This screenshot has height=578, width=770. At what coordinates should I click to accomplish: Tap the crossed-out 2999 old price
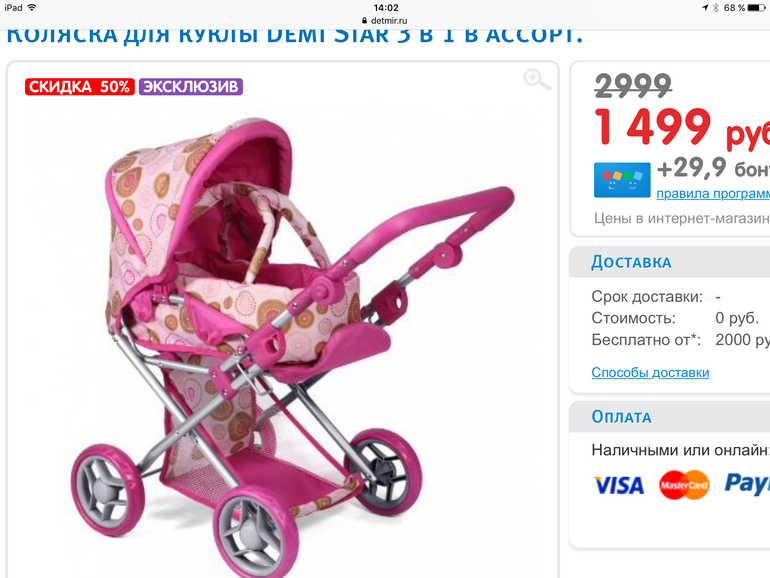633,85
